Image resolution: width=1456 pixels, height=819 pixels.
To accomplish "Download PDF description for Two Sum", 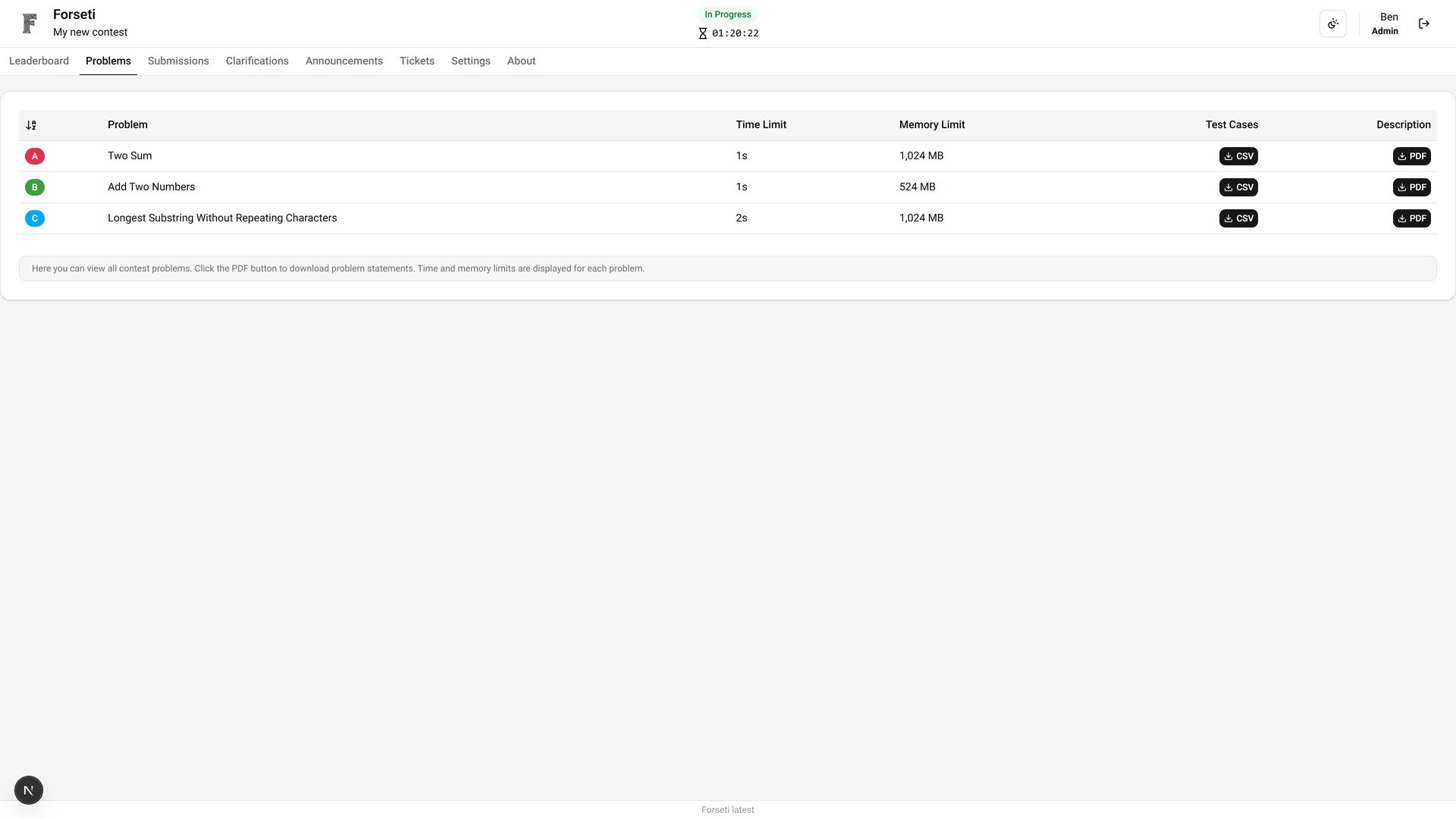I will [1410, 156].
